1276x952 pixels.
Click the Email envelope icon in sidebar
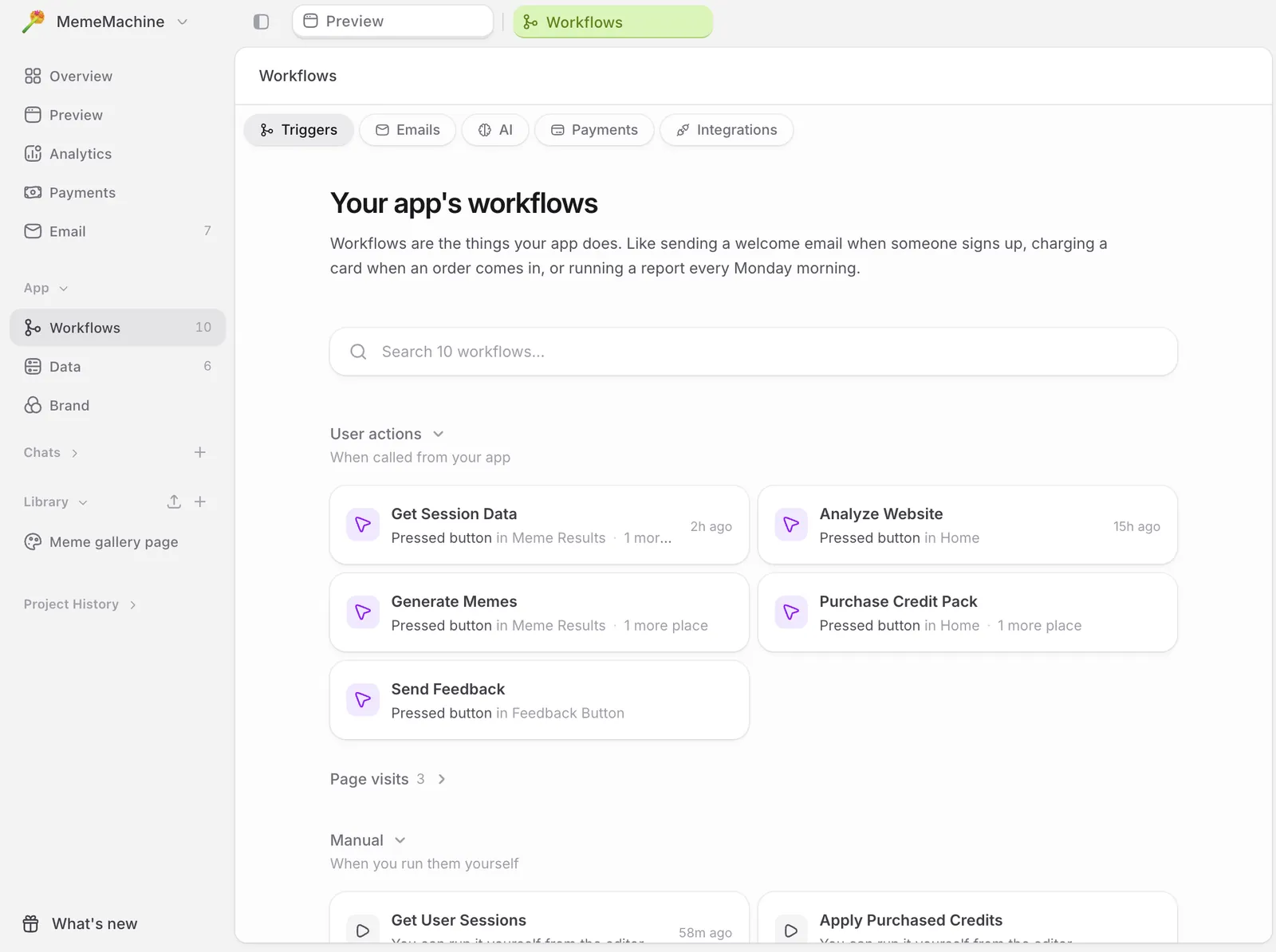tap(33, 231)
